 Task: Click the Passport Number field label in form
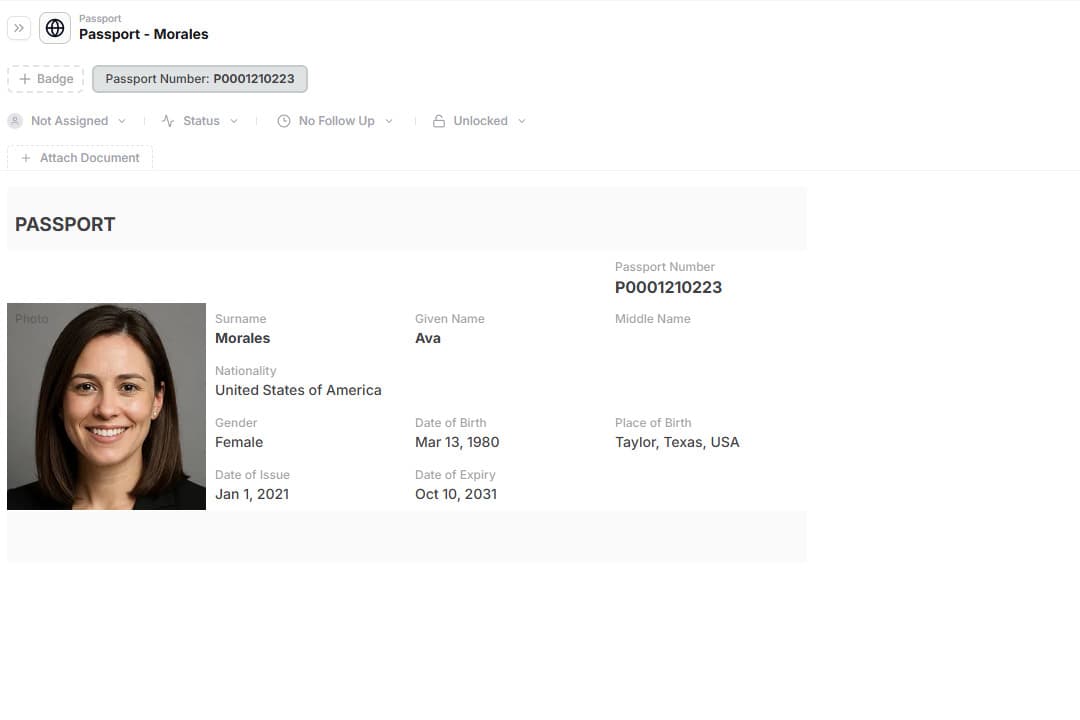point(665,267)
